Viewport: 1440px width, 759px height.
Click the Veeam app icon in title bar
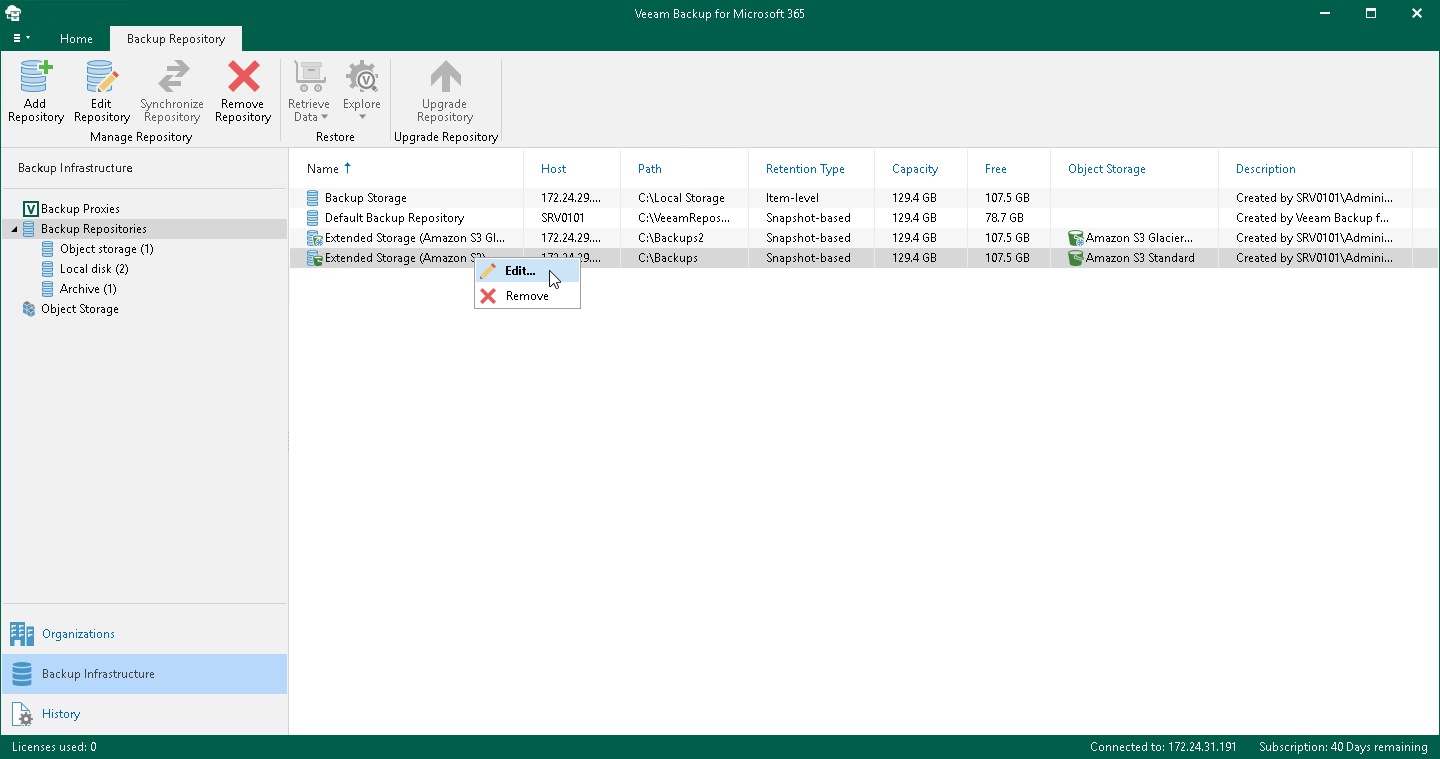tap(14, 13)
